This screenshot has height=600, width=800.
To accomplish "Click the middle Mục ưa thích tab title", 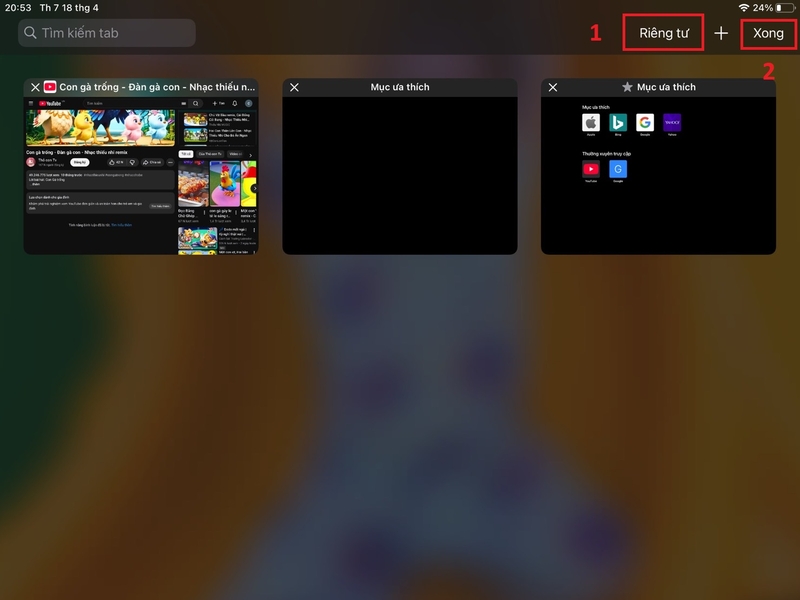I will pyautogui.click(x=400, y=87).
